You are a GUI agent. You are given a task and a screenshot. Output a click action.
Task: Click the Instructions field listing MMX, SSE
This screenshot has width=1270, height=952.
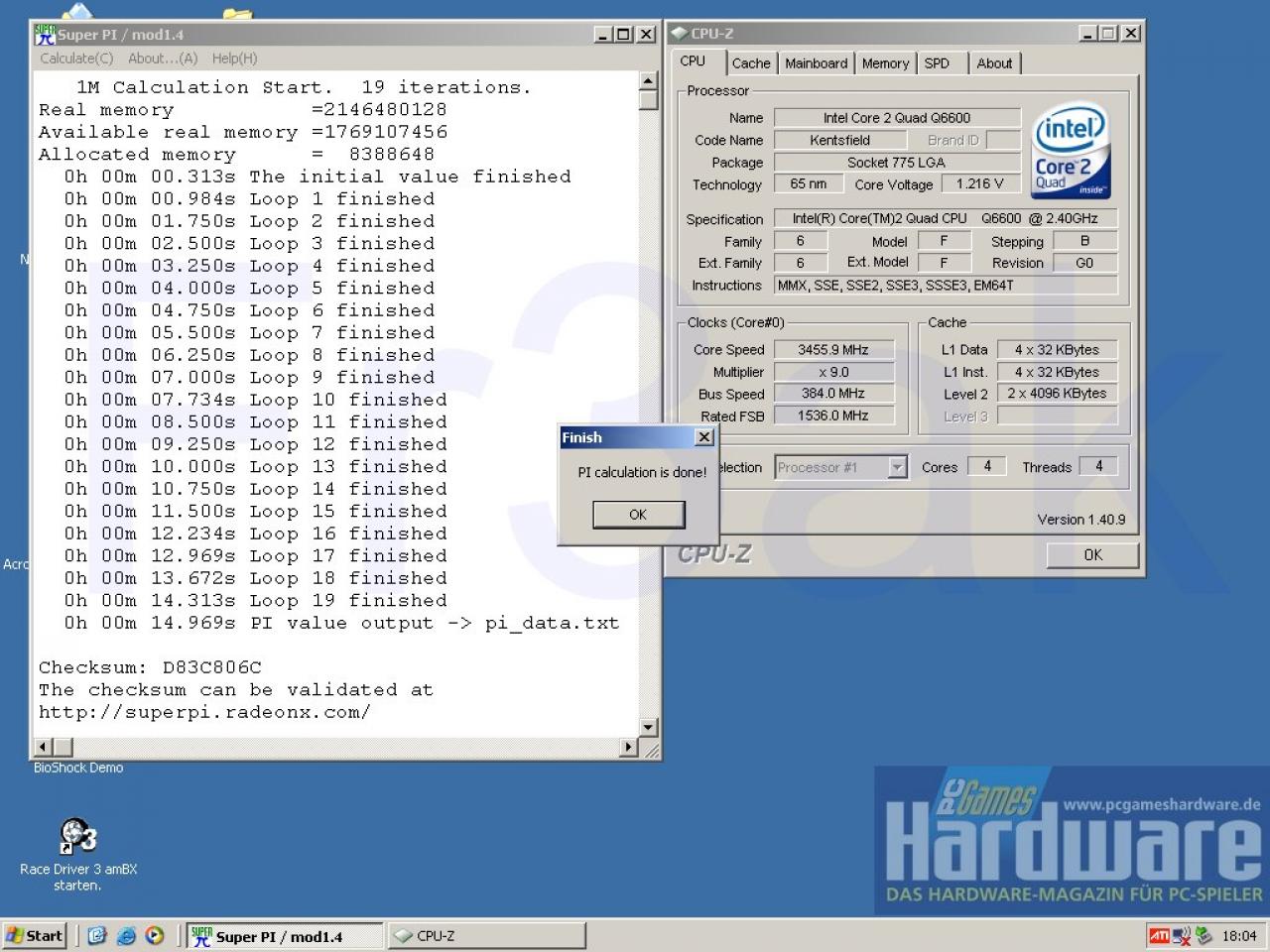(x=946, y=286)
